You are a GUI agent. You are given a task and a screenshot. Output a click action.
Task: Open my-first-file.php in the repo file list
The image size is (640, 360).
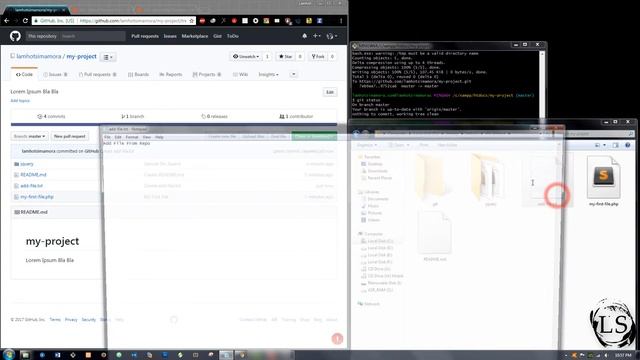click(37, 197)
